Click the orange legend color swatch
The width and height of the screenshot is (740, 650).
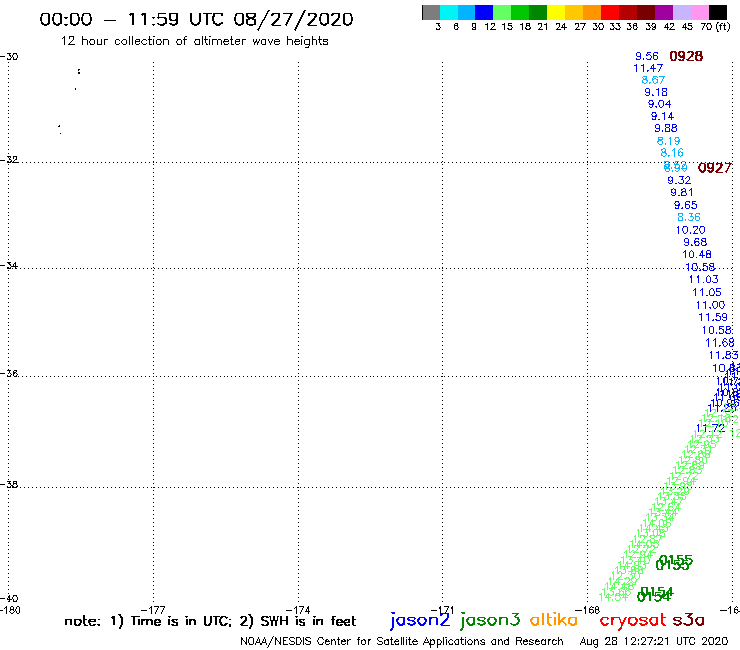coord(592,12)
